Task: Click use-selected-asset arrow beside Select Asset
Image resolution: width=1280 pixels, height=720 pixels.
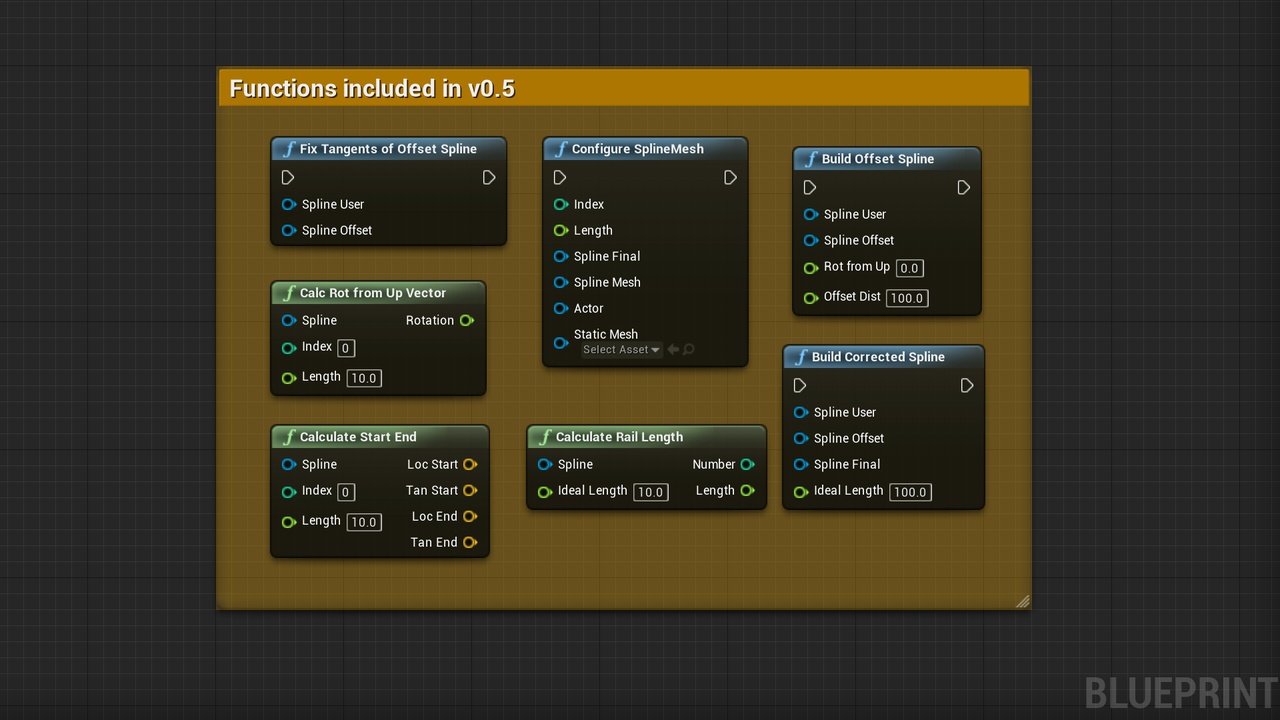Action: pyautogui.click(x=673, y=350)
